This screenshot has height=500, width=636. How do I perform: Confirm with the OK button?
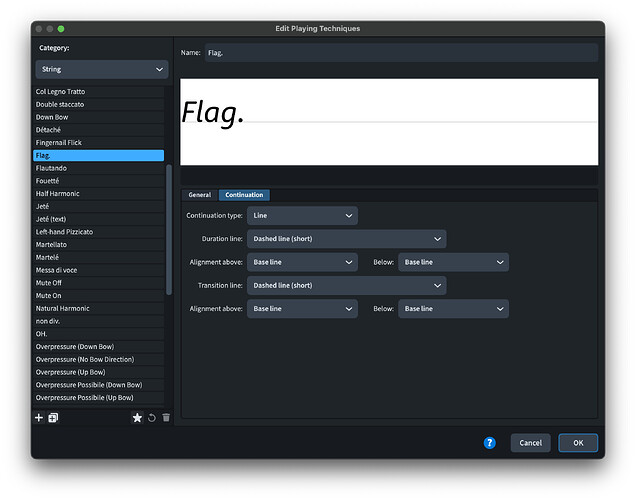[578, 443]
